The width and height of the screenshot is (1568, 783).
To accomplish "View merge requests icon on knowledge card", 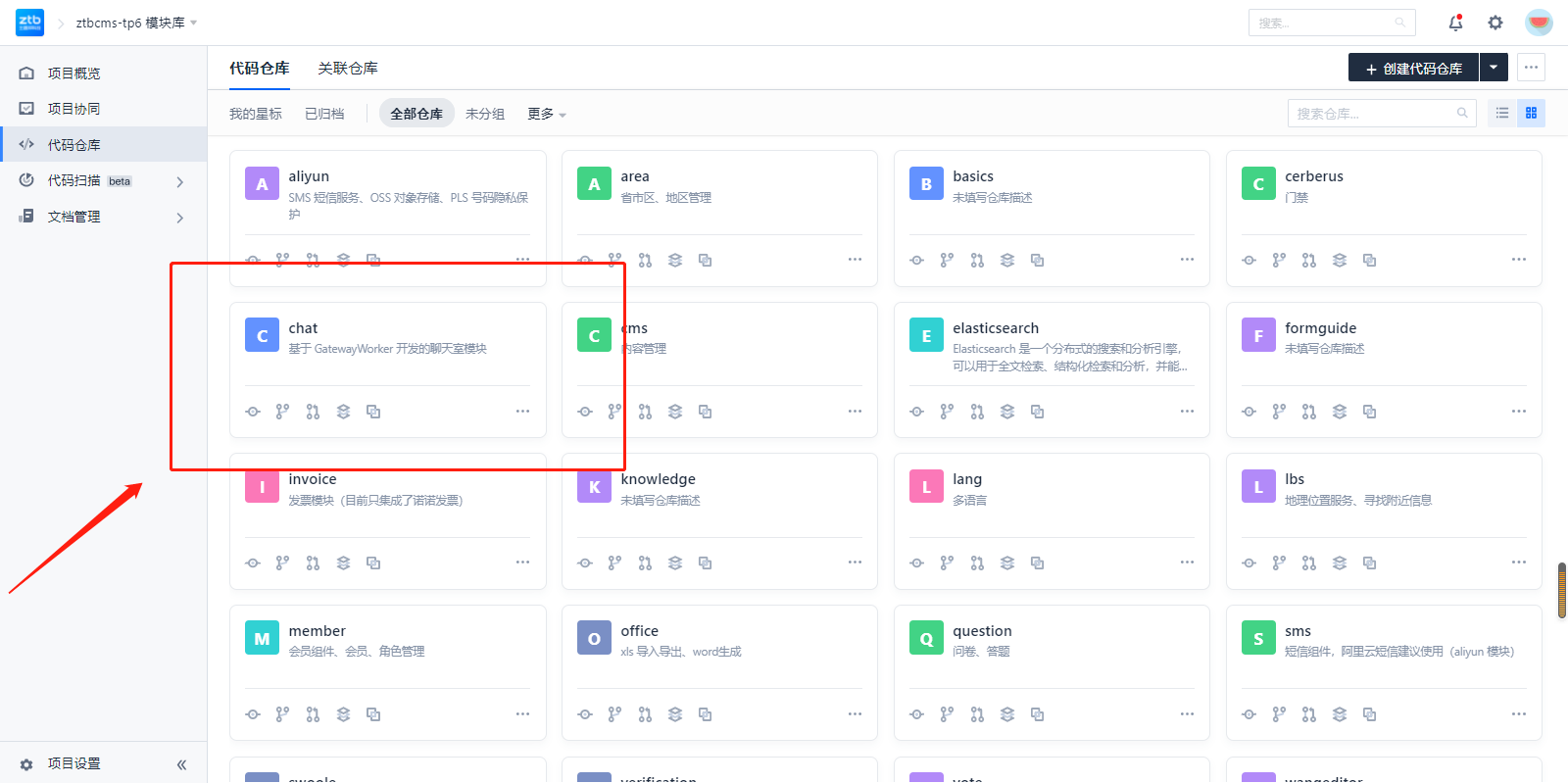I will 645,563.
